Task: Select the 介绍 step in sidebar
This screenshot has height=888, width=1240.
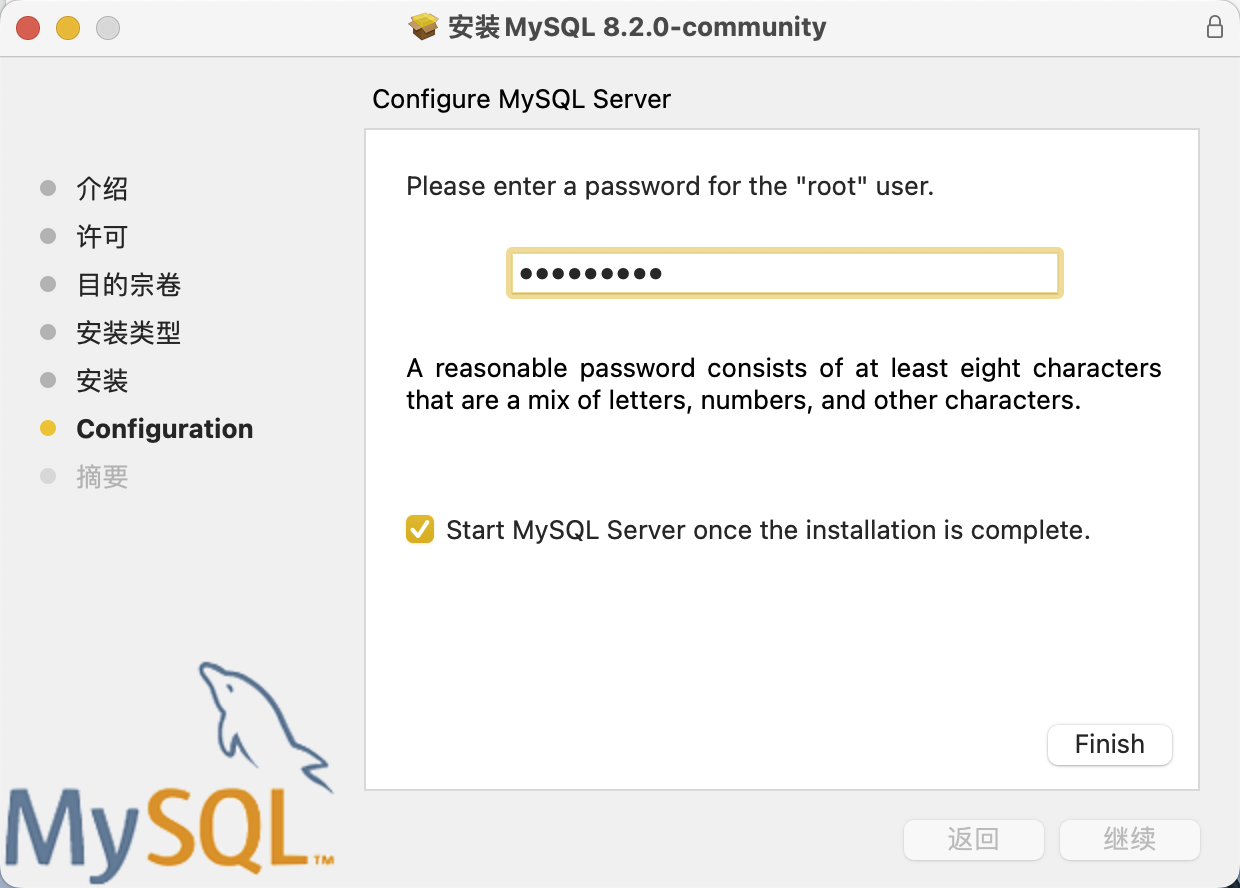Action: pos(102,189)
